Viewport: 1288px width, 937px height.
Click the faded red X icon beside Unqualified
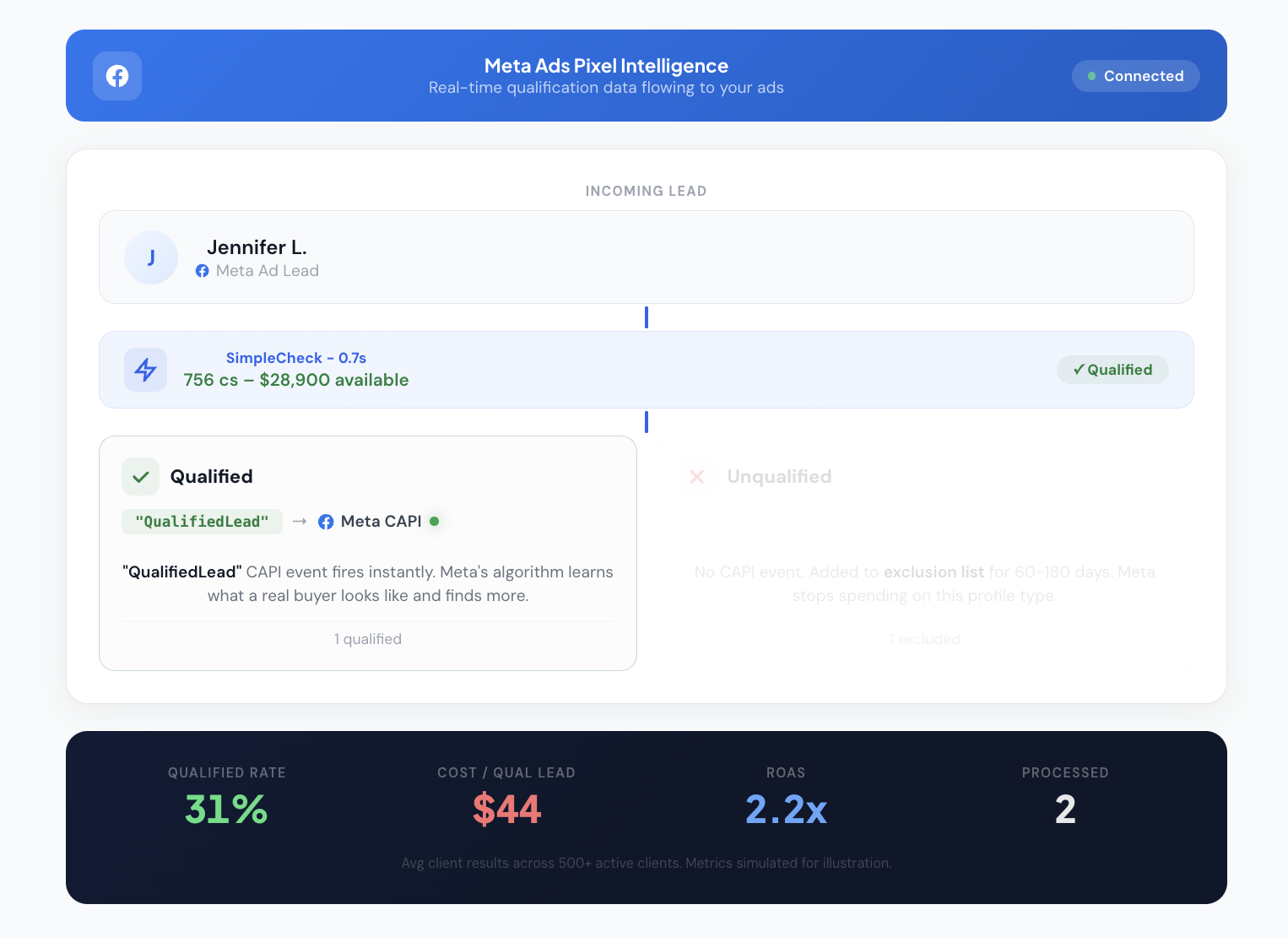pos(697,477)
